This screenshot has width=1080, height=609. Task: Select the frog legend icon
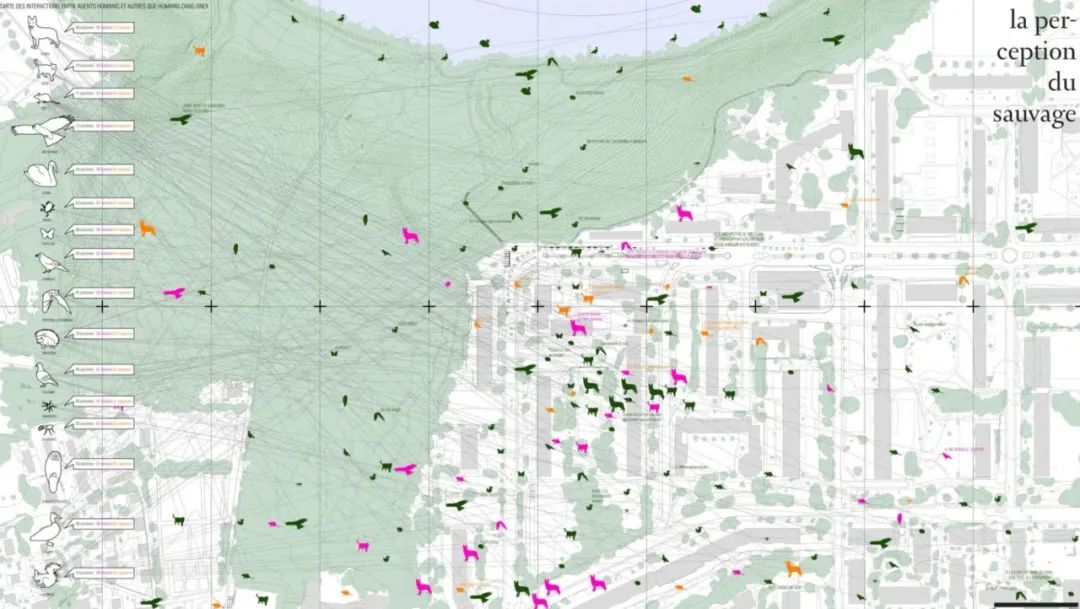coord(46,208)
